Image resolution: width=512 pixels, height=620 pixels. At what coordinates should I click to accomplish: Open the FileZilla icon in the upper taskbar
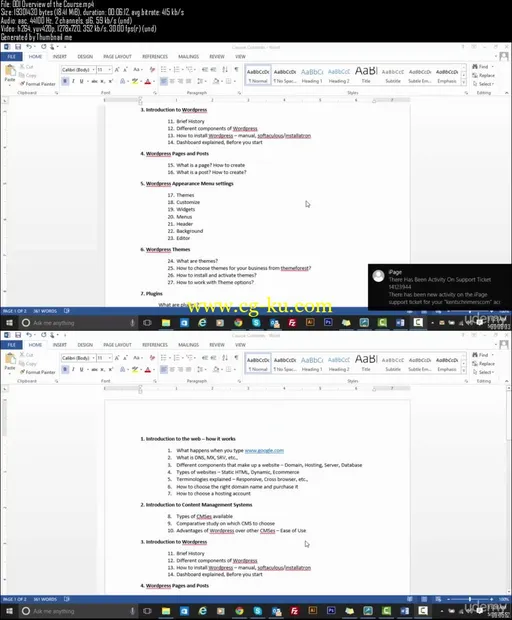tap(292, 323)
